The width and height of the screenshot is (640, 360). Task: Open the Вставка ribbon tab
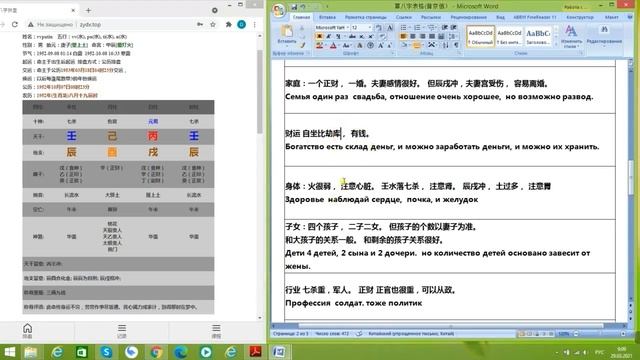tap(327, 17)
